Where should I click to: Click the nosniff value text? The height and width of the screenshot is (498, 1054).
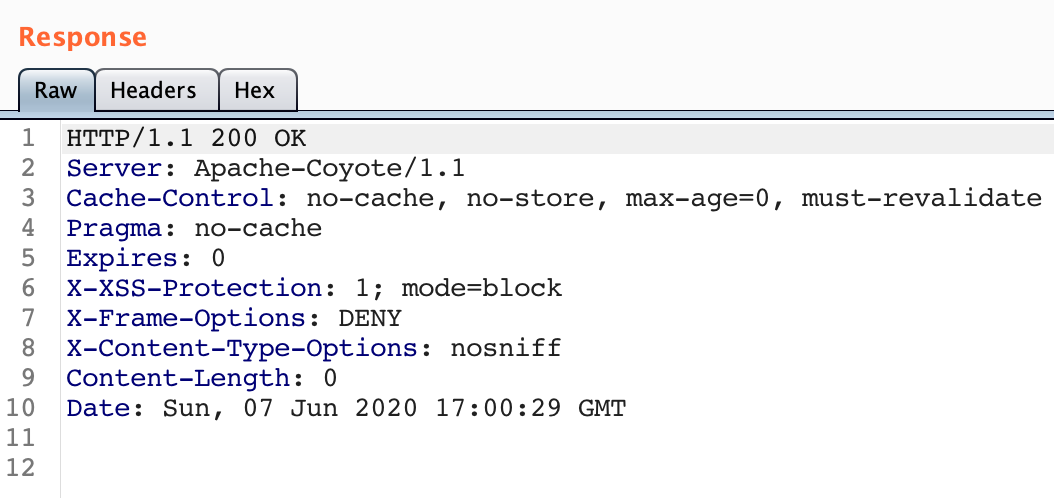point(505,348)
